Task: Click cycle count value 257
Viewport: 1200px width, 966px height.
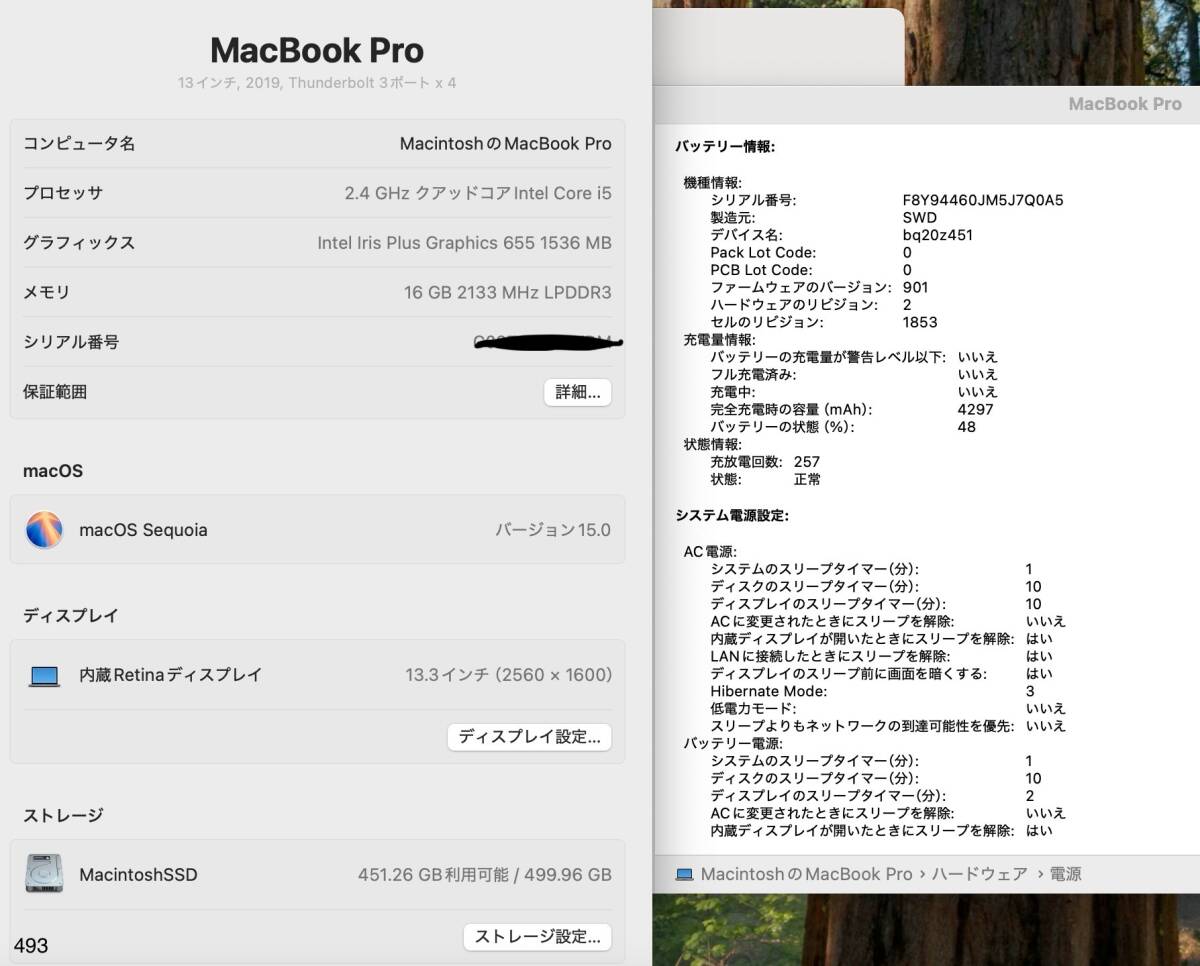Action: click(x=806, y=462)
